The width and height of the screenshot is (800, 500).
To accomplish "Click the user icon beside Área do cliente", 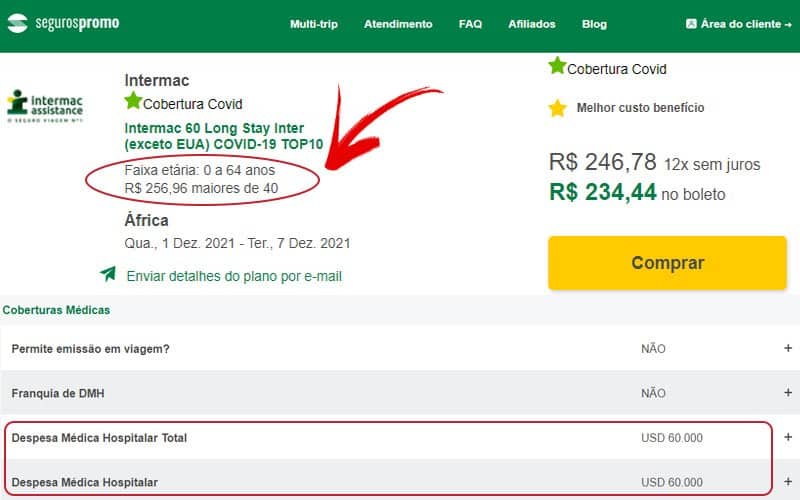I will pos(691,23).
